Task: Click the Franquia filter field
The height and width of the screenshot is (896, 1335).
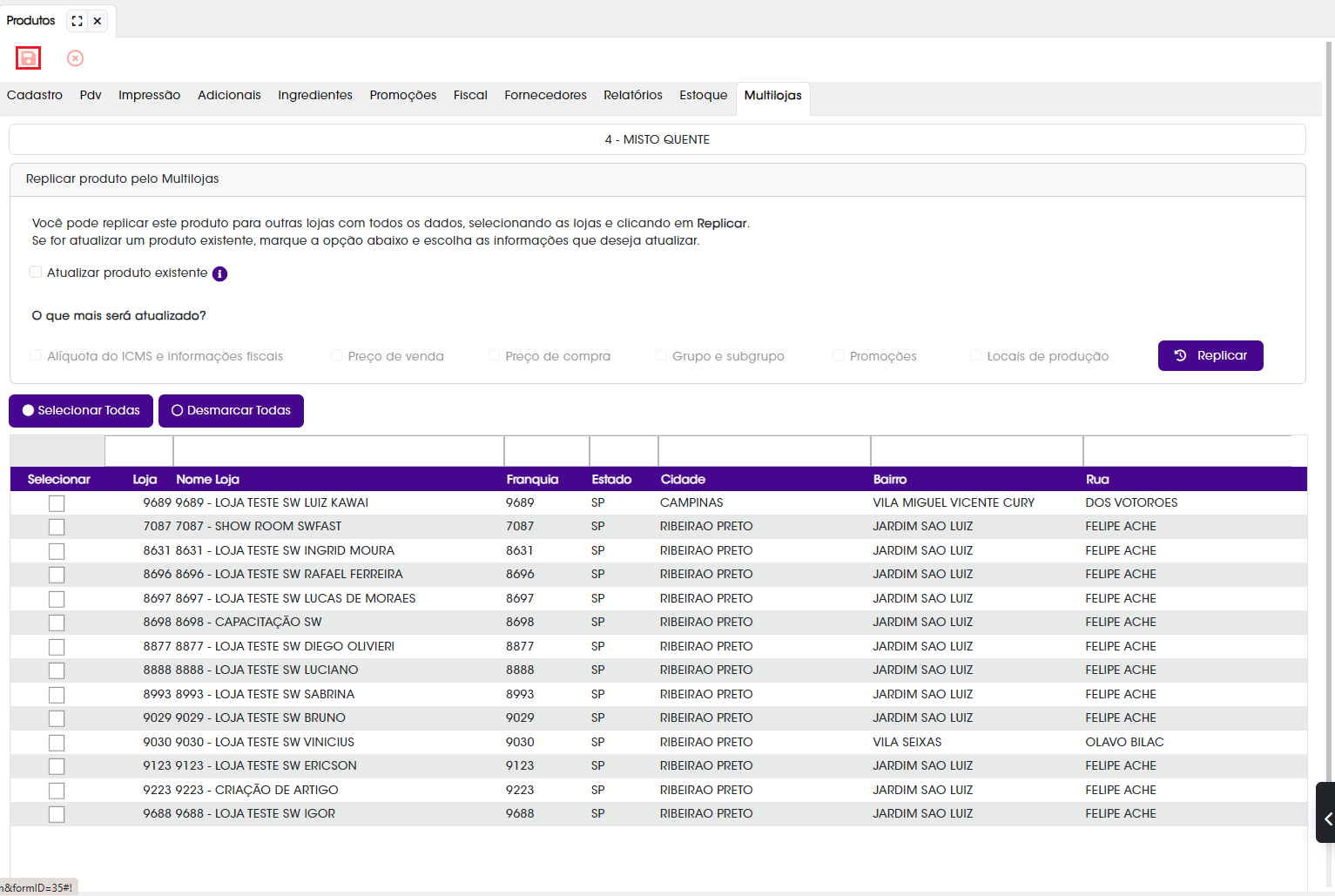Action: [547, 451]
